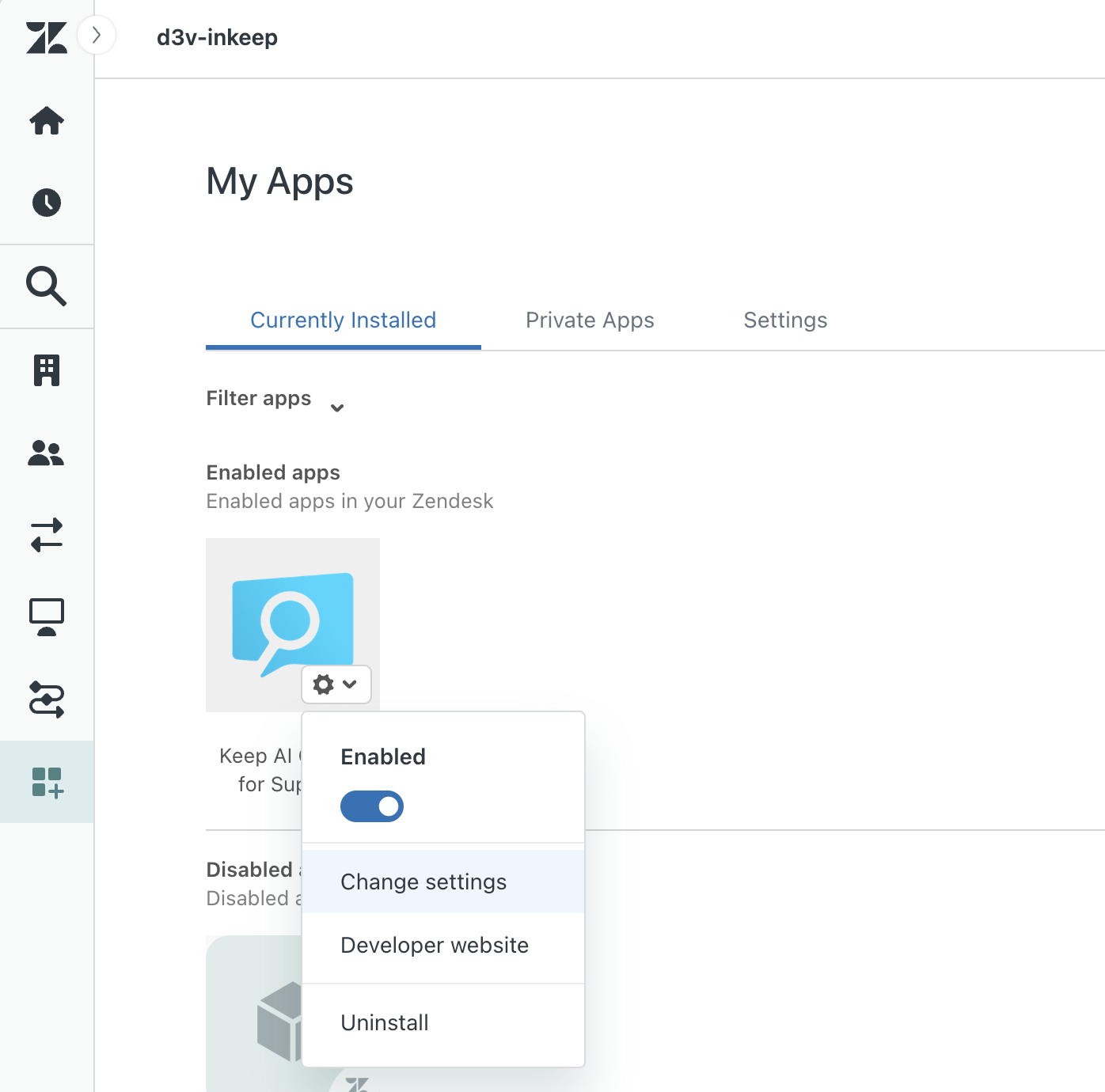Expand the sidebar with the chevron button

[x=97, y=36]
